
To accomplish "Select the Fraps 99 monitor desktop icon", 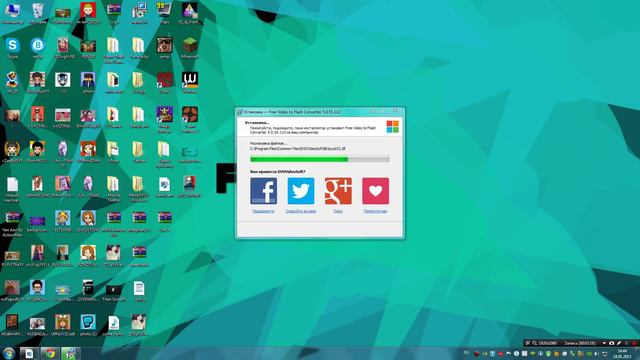I will pos(164,13).
